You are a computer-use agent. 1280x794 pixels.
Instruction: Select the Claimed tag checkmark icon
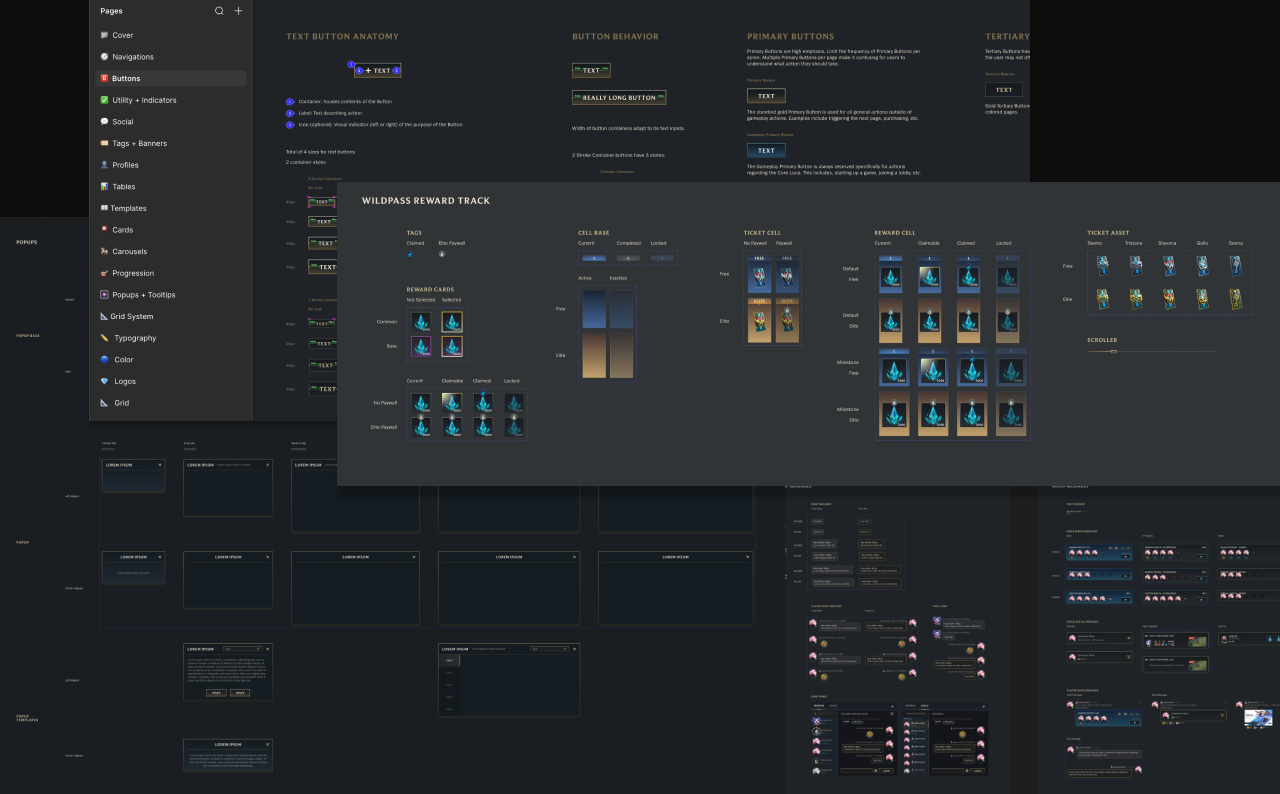410,254
